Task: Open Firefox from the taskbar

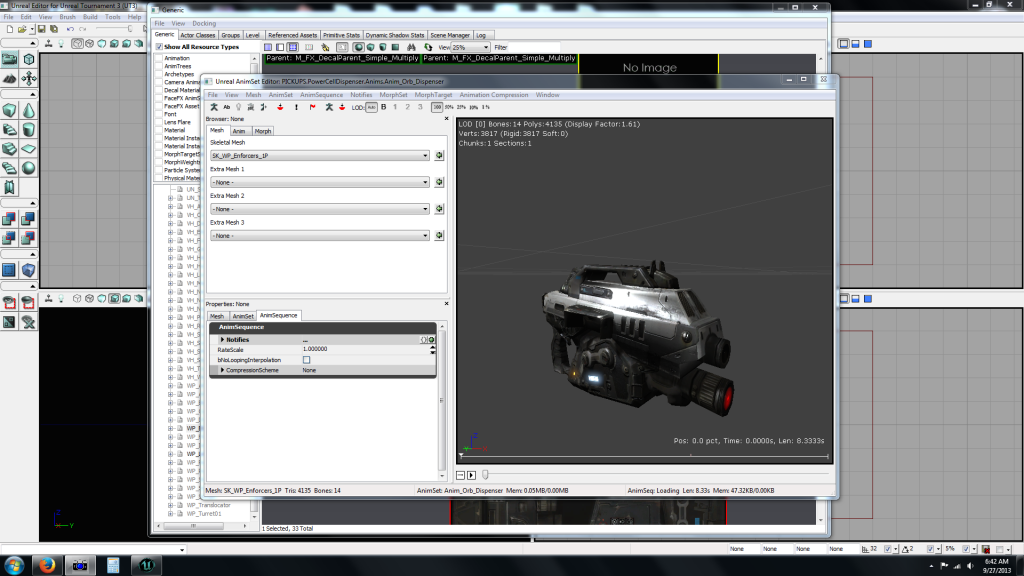Action: (47, 566)
